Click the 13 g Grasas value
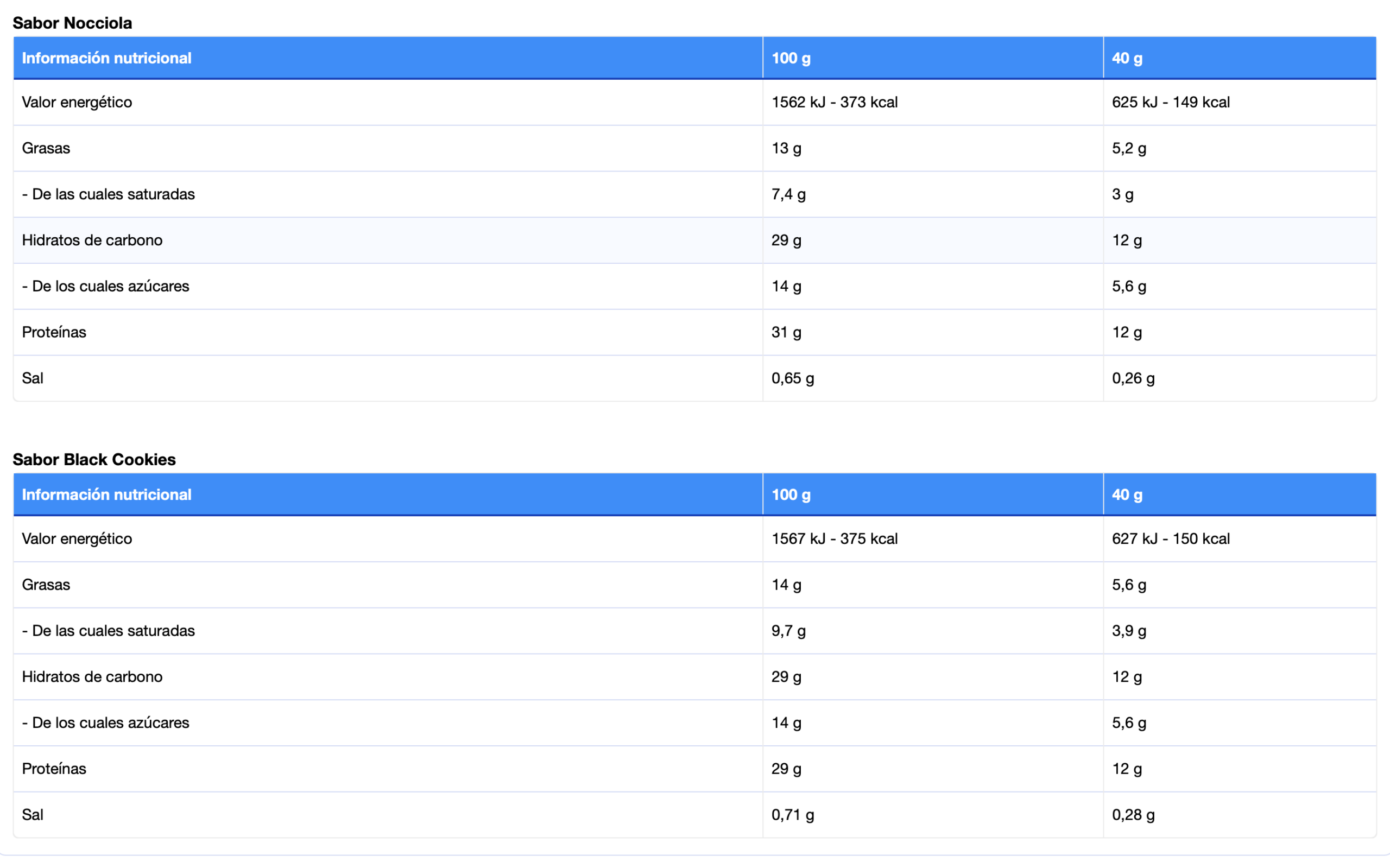Screen dimensions: 1390x868 click(786, 148)
